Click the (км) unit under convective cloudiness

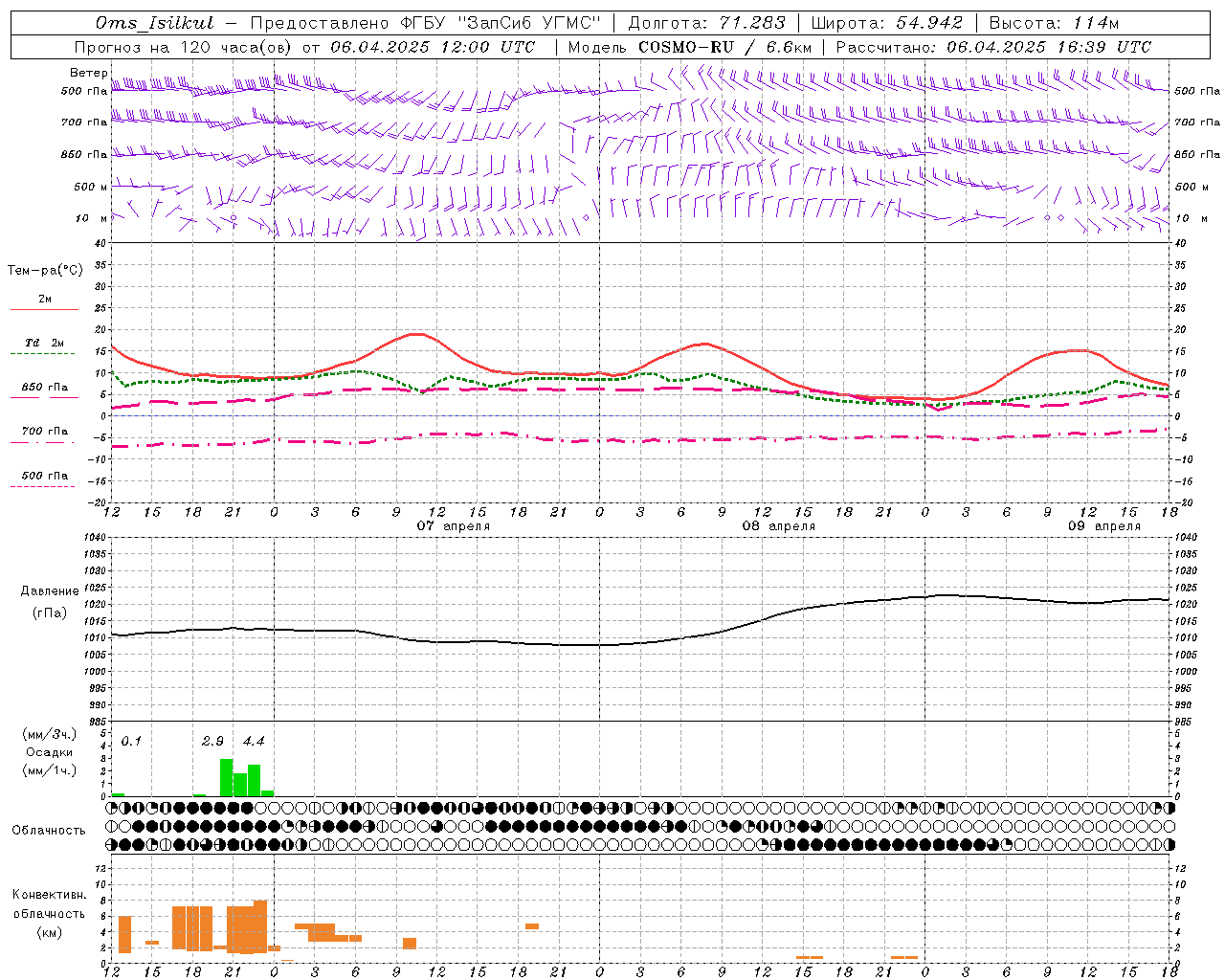(x=49, y=931)
